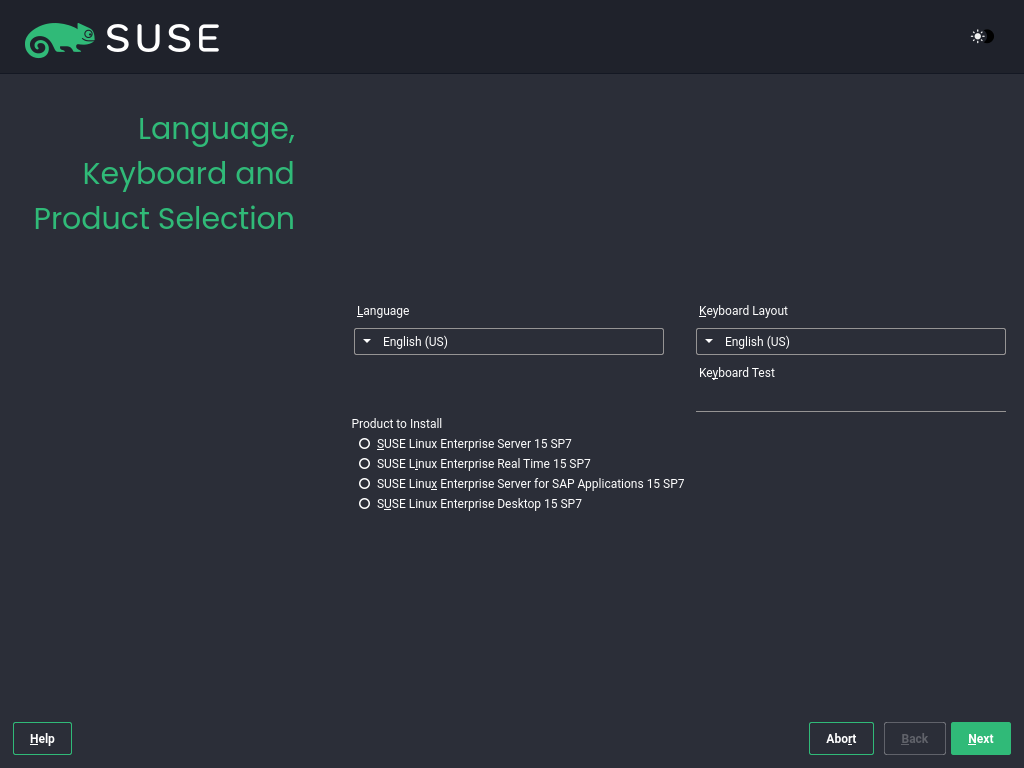Click the Keyboard Layout dropdown arrow icon

point(710,341)
